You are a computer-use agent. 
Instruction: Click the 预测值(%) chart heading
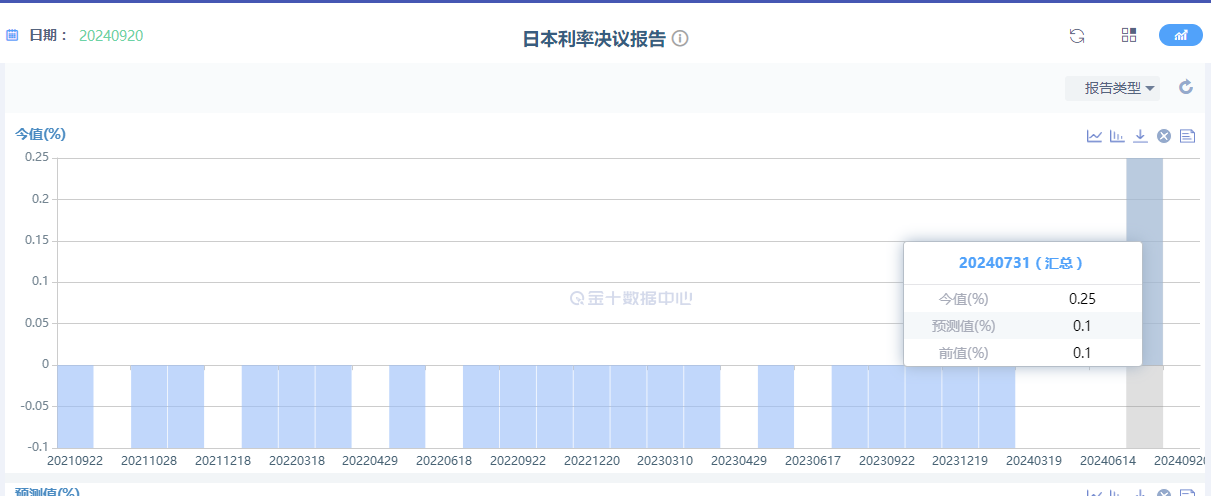(47, 491)
